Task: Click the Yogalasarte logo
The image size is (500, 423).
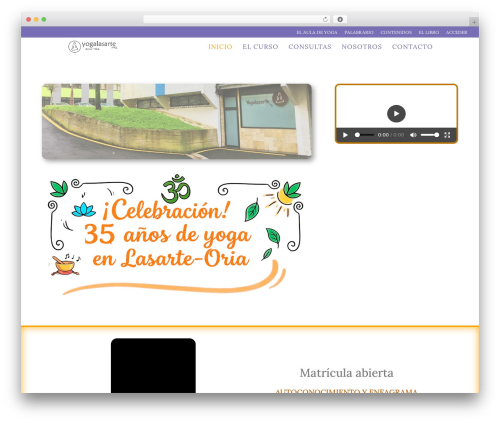Action: 92,46
